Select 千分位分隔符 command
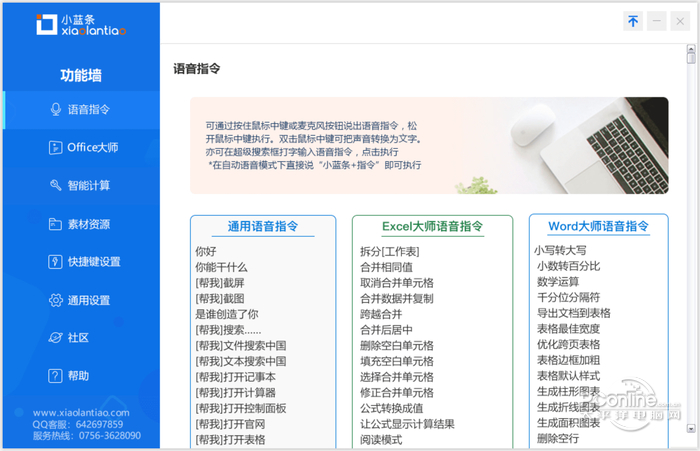This screenshot has height=451, width=700. (x=569, y=297)
